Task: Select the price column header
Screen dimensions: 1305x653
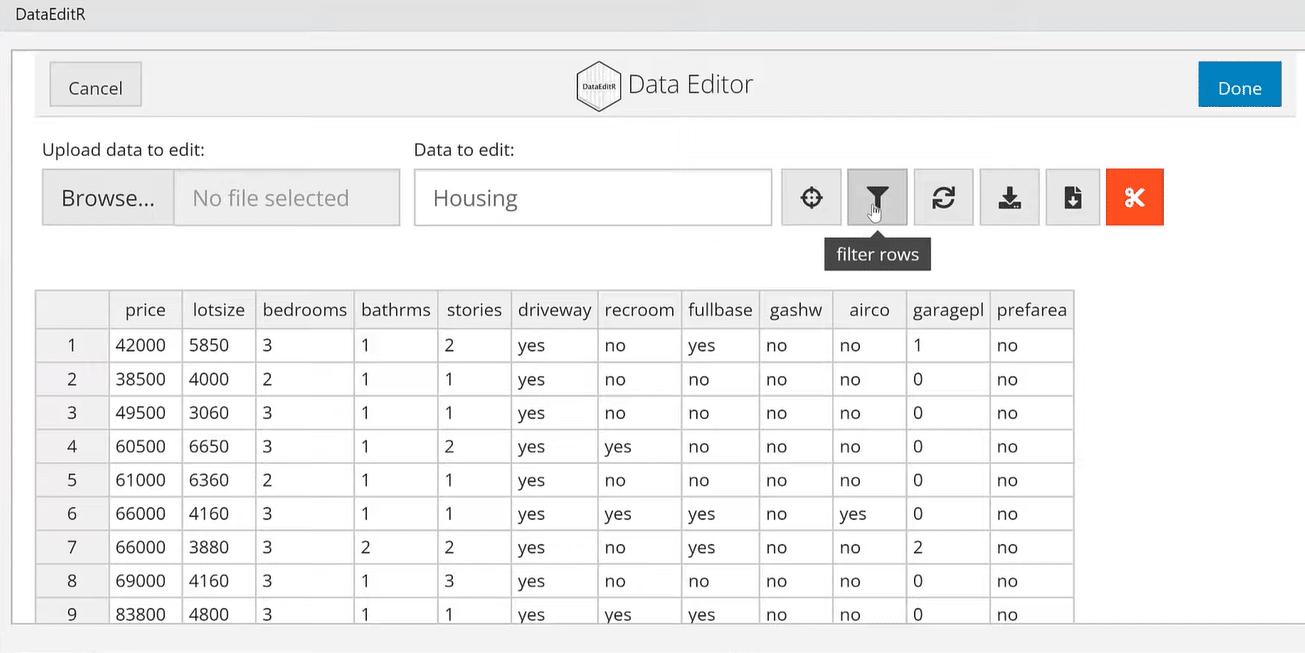Action: [145, 310]
